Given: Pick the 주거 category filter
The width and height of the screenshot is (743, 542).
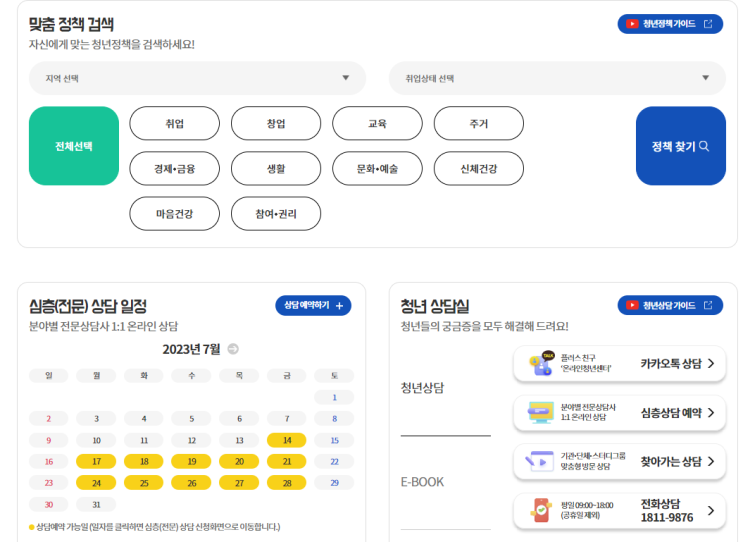Looking at the screenshot, I should pos(479,124).
